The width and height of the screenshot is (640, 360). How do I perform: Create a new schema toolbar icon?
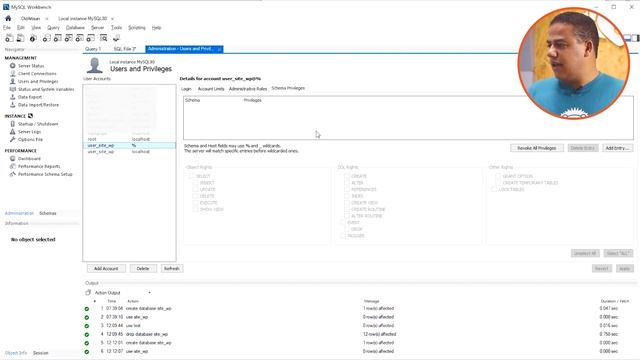pyautogui.click(x=47, y=38)
